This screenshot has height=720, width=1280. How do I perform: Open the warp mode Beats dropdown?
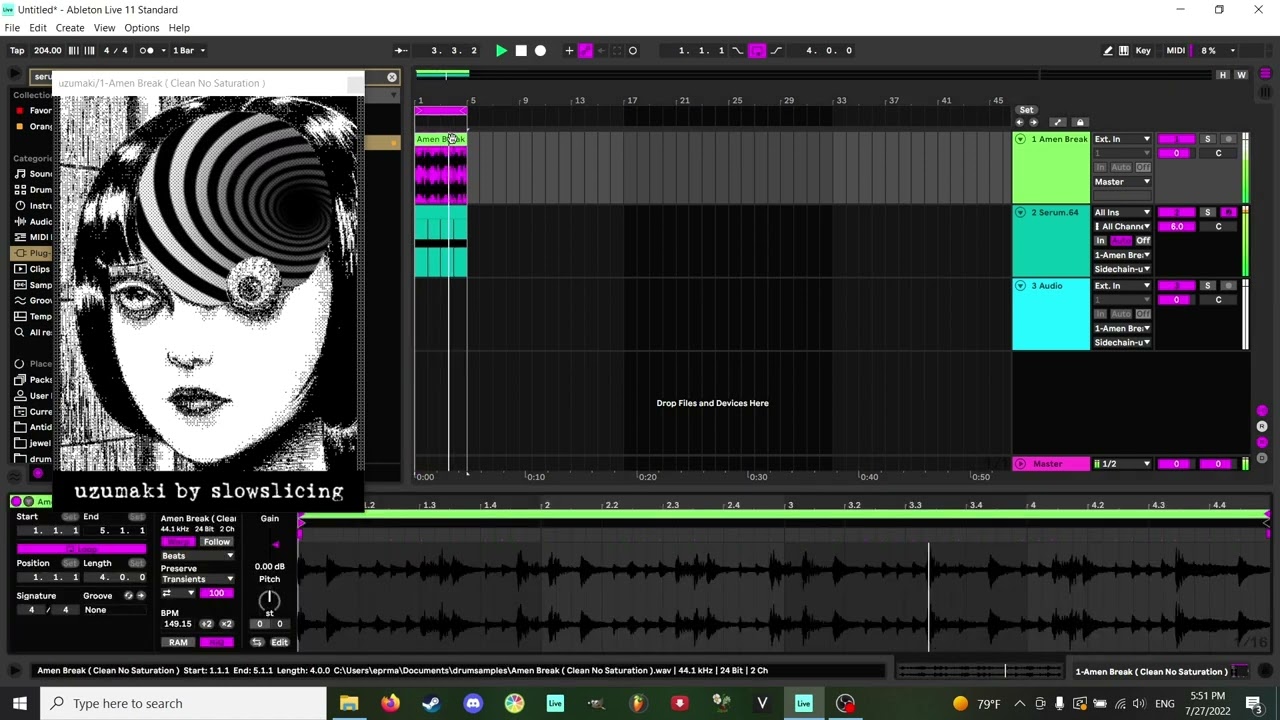198,556
